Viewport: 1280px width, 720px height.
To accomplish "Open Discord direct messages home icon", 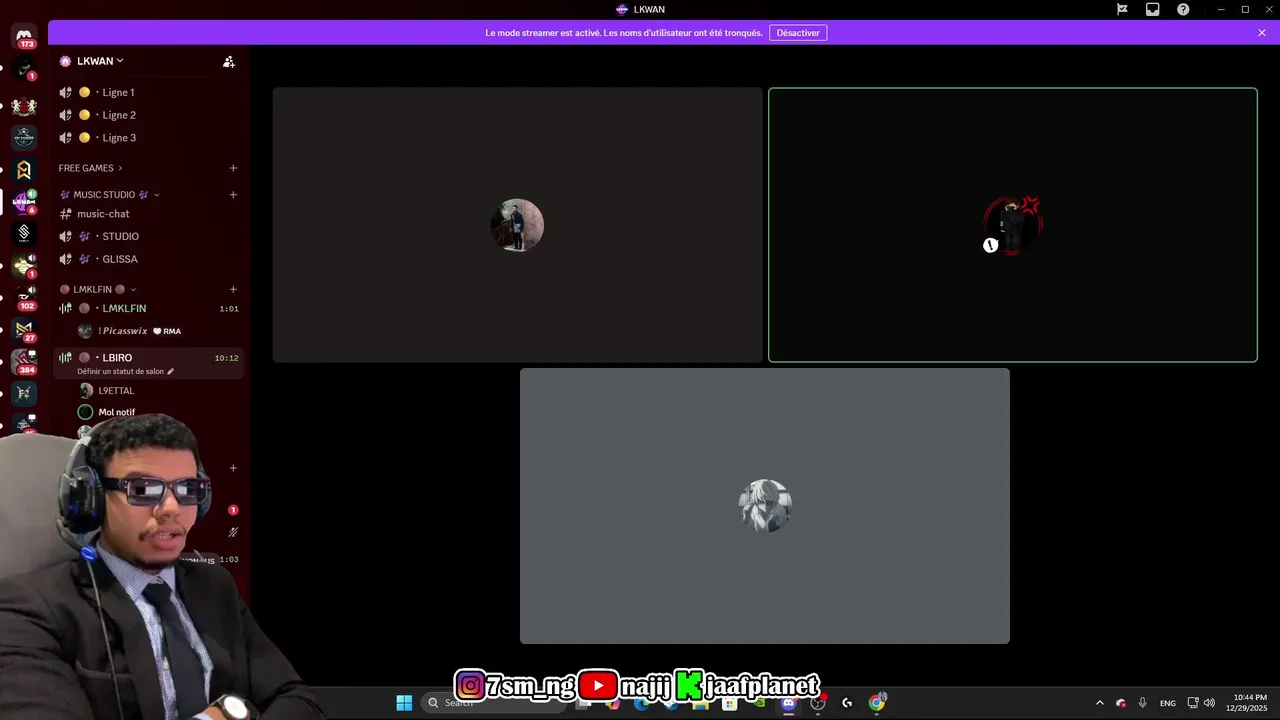I will (24, 37).
